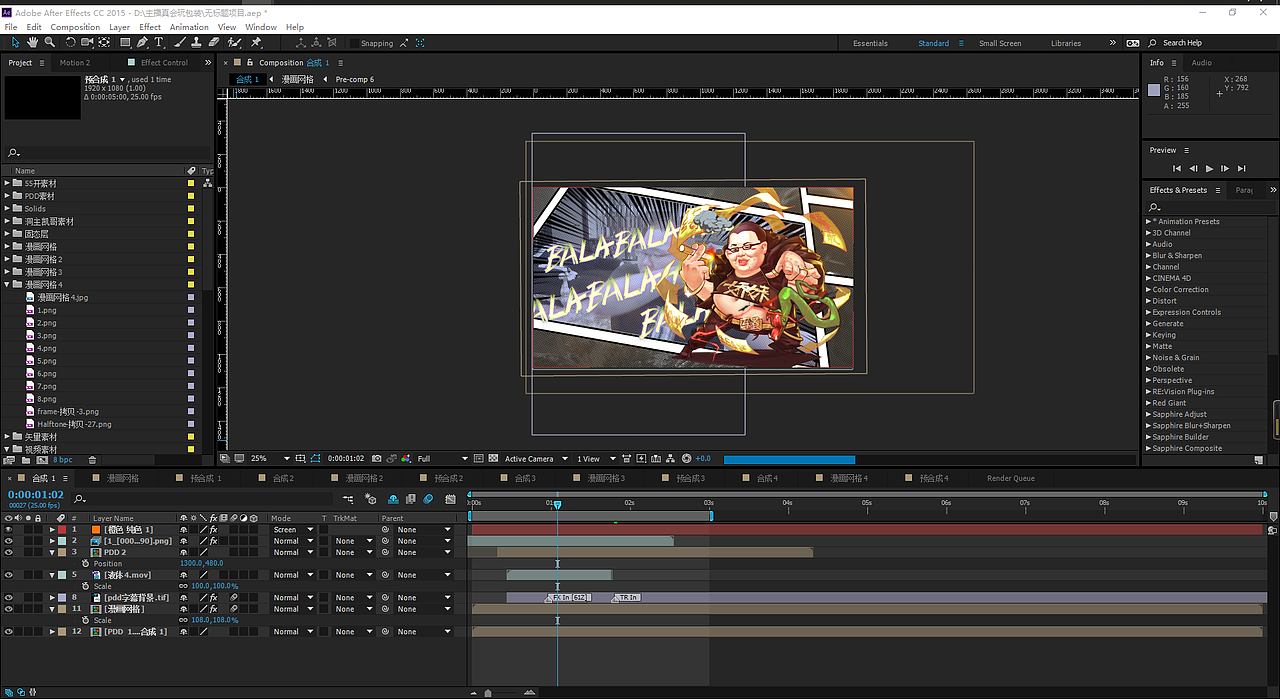
Task: Select the Small Screen workspace
Action: click(1000, 43)
